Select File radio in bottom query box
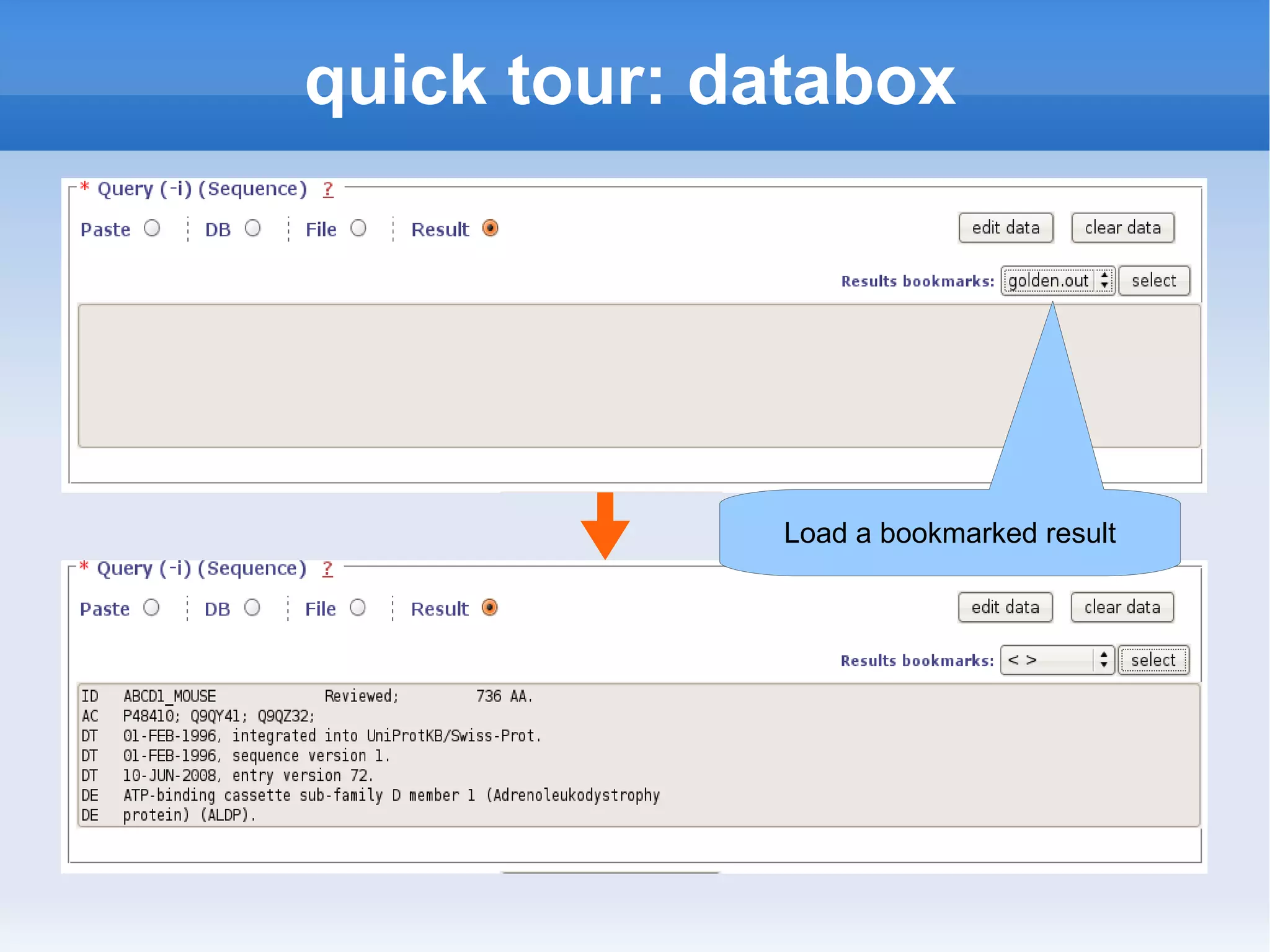The image size is (1270, 952). 357,608
